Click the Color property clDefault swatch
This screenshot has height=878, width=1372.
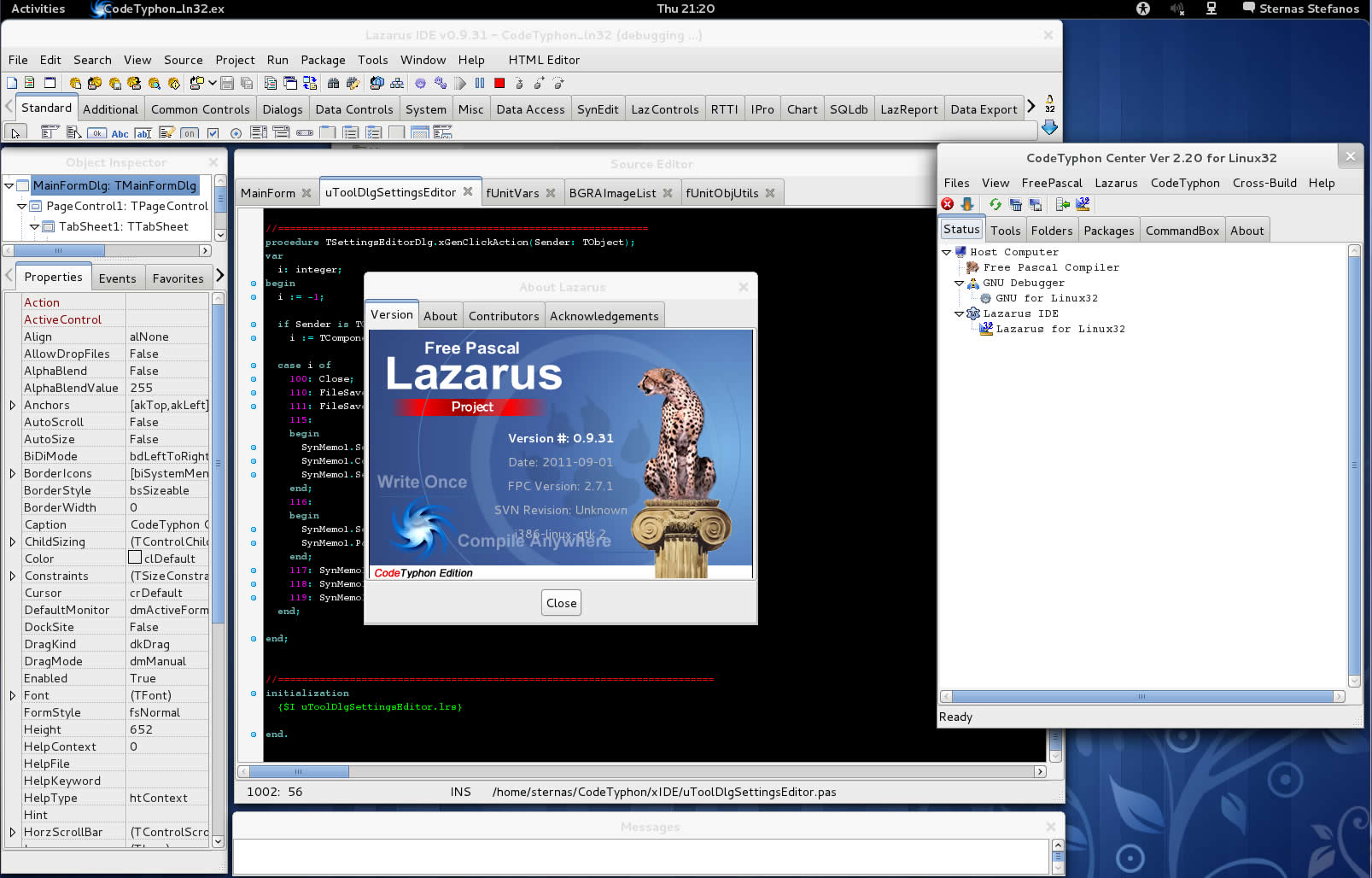(134, 558)
